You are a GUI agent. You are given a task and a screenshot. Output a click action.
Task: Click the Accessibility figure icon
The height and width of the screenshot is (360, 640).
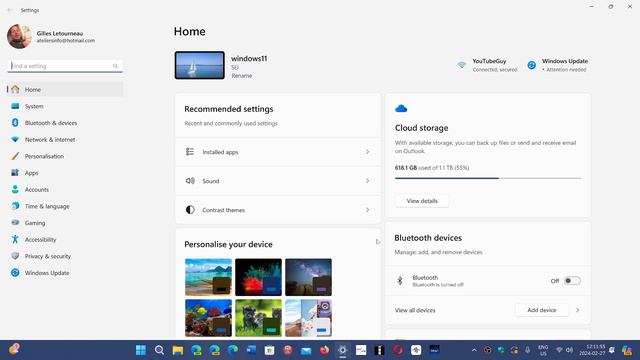(x=15, y=240)
